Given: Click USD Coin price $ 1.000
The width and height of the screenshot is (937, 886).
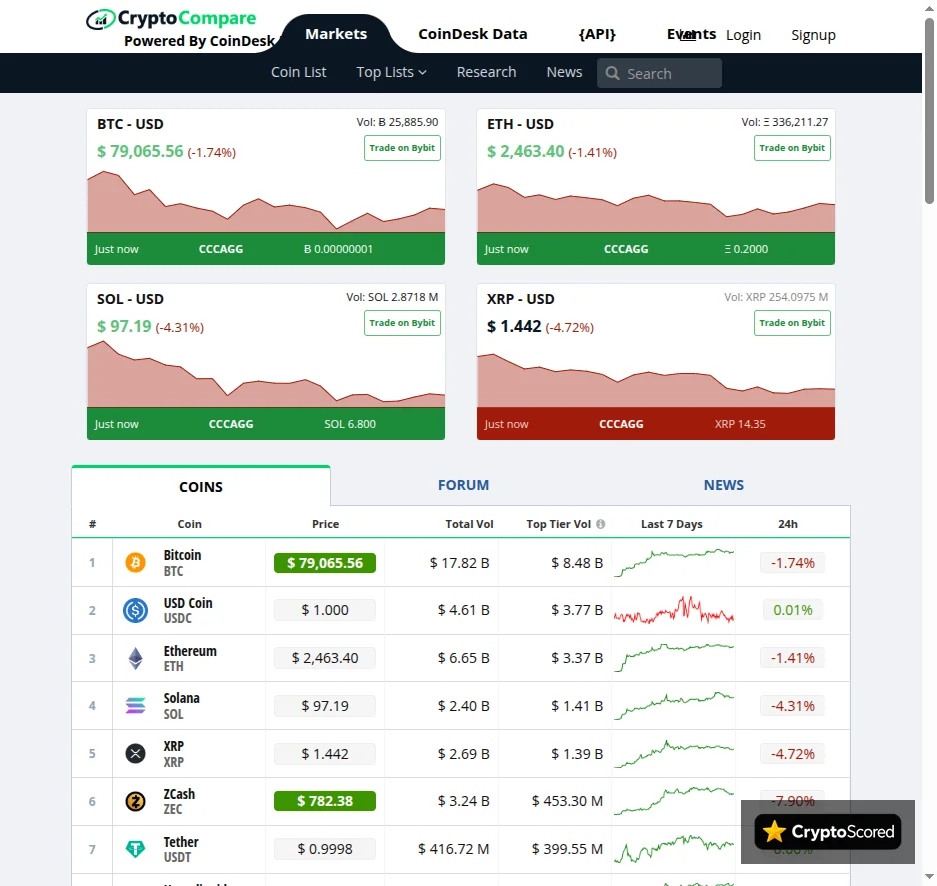Looking at the screenshot, I should pyautogui.click(x=325, y=610).
